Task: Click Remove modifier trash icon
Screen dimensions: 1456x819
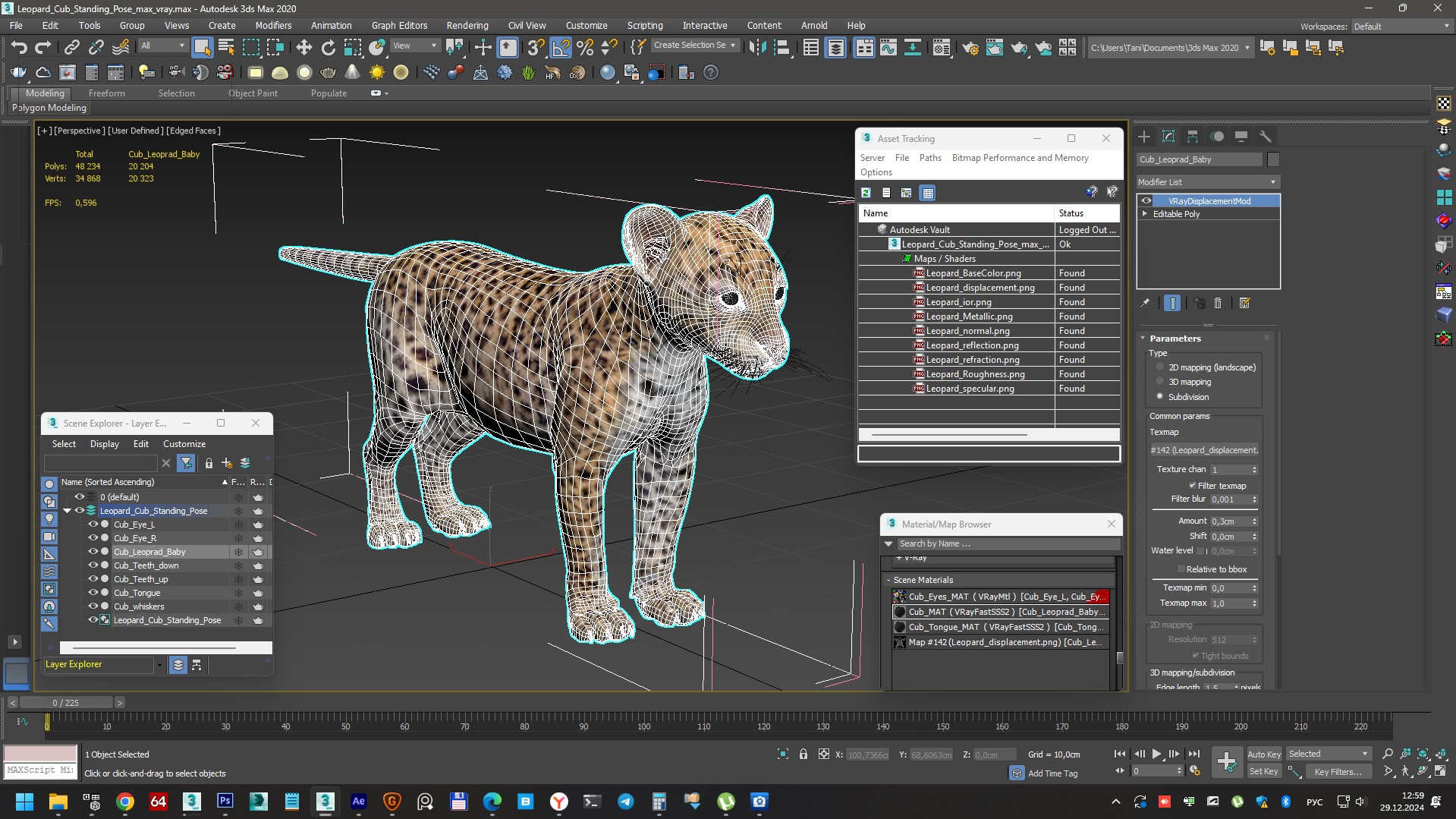Action: (1218, 303)
